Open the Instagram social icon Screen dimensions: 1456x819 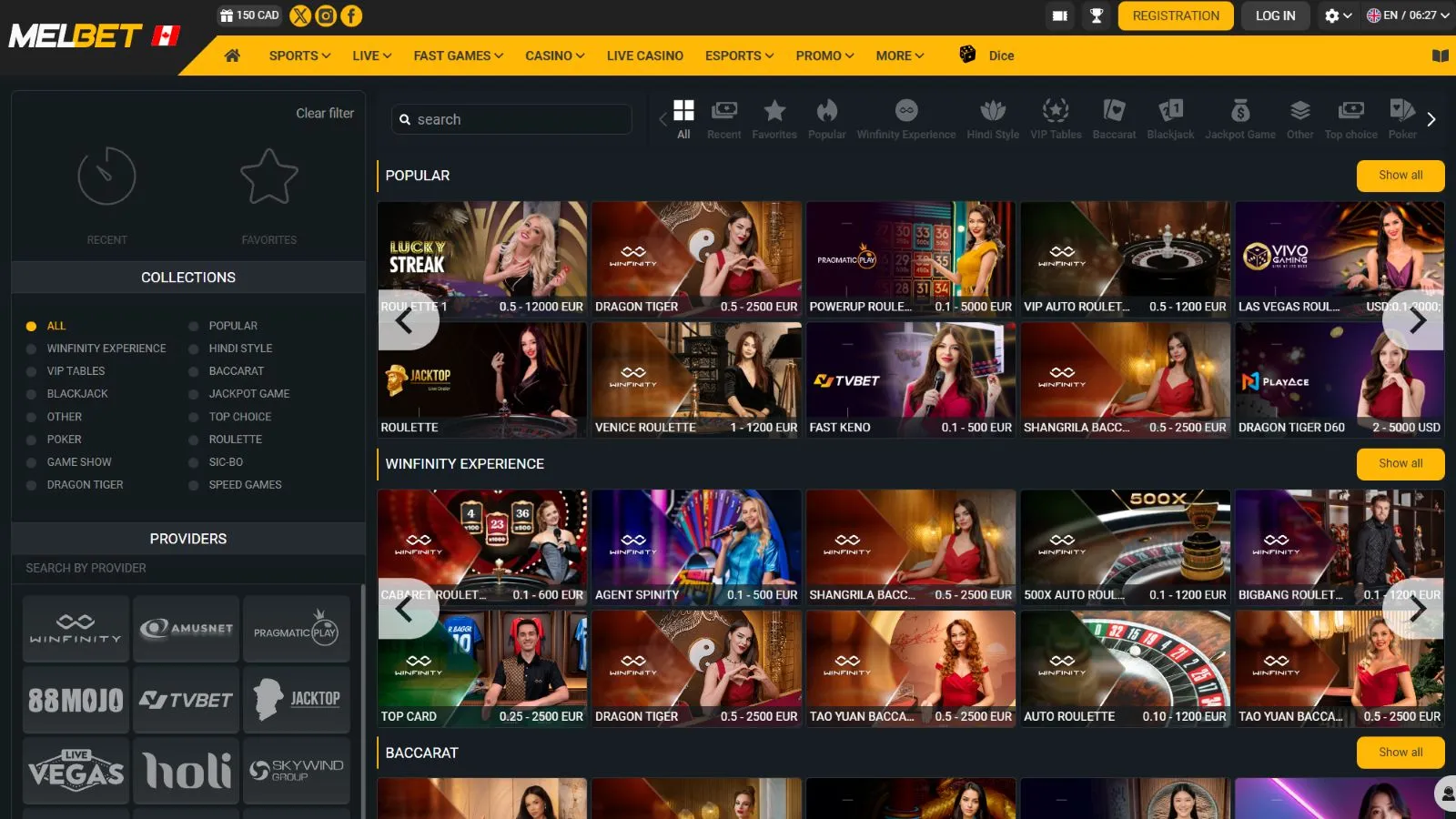326,15
